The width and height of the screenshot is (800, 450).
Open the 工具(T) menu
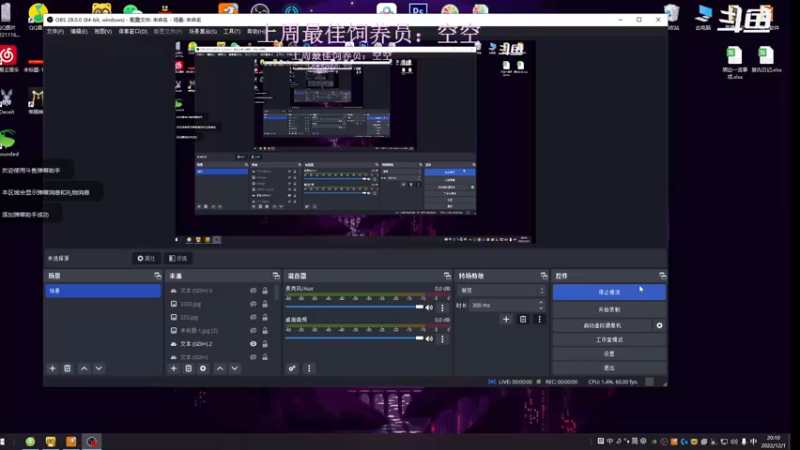[x=232, y=32]
